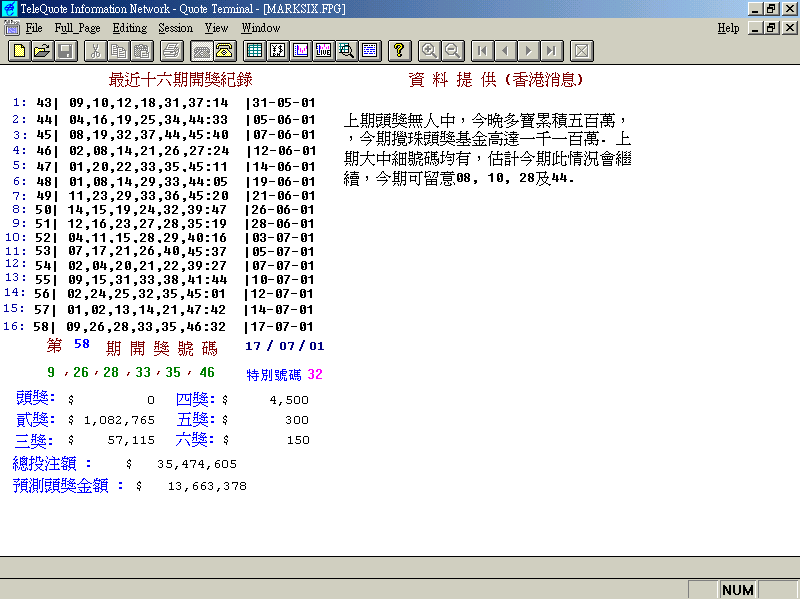Restore the inner MARKSIX.FPG document window

[772, 28]
